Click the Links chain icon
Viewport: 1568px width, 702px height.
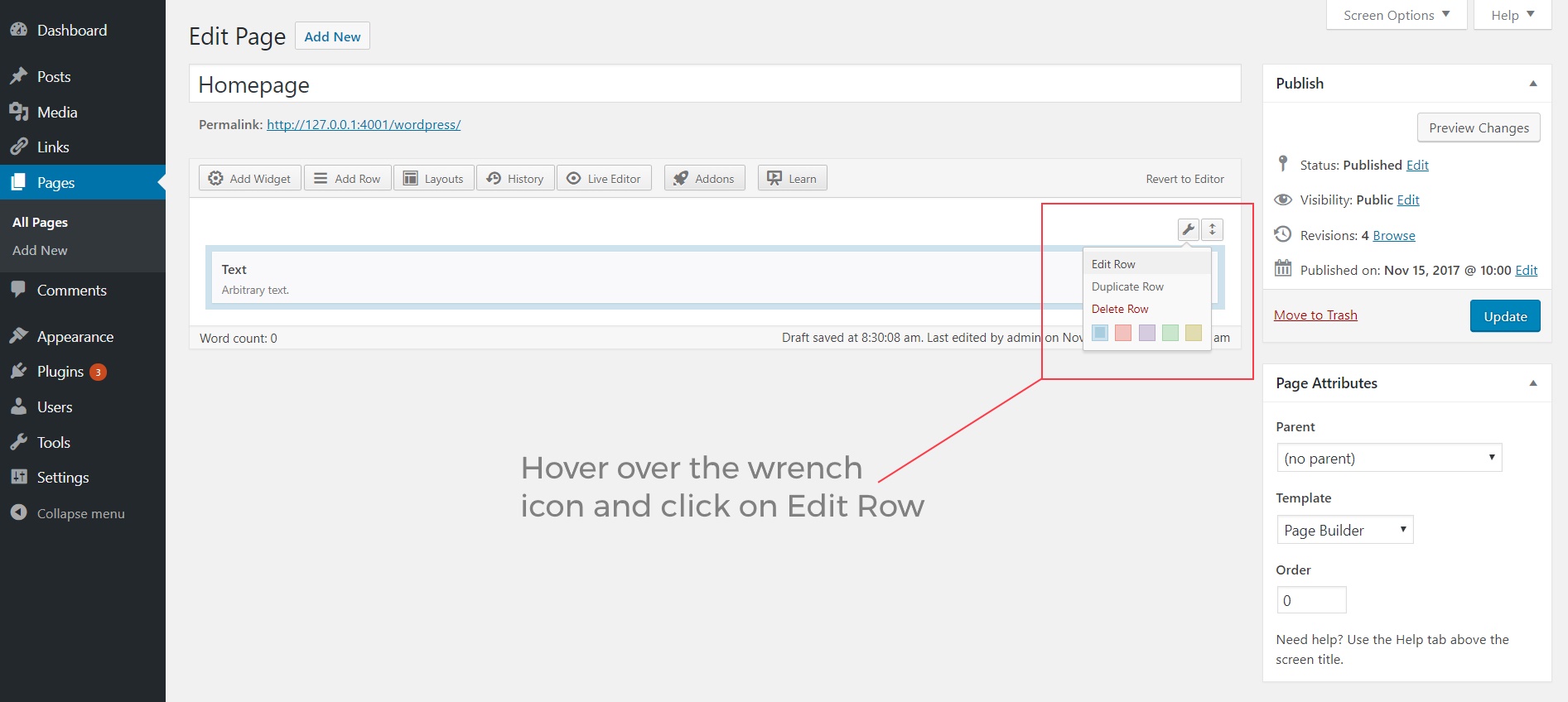point(19,147)
